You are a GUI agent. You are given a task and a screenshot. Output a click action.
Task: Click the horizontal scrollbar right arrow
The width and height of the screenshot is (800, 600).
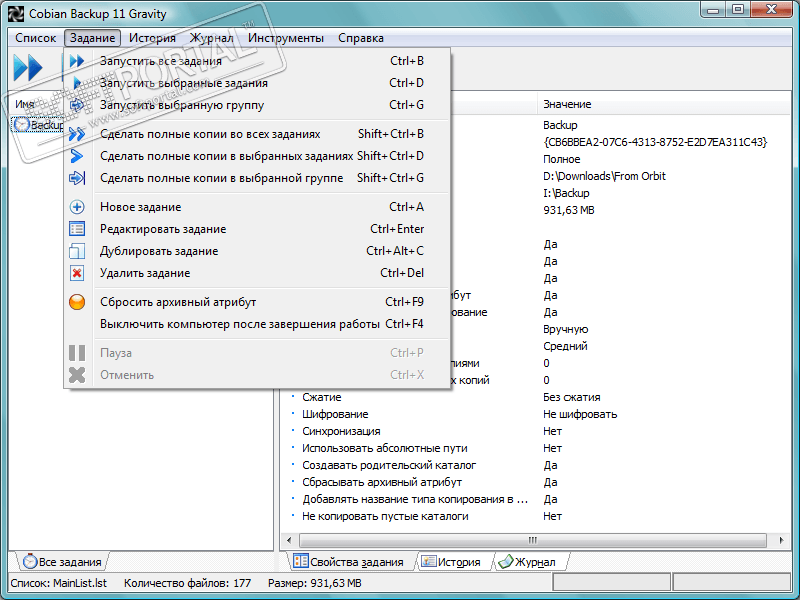pyautogui.click(x=781, y=540)
